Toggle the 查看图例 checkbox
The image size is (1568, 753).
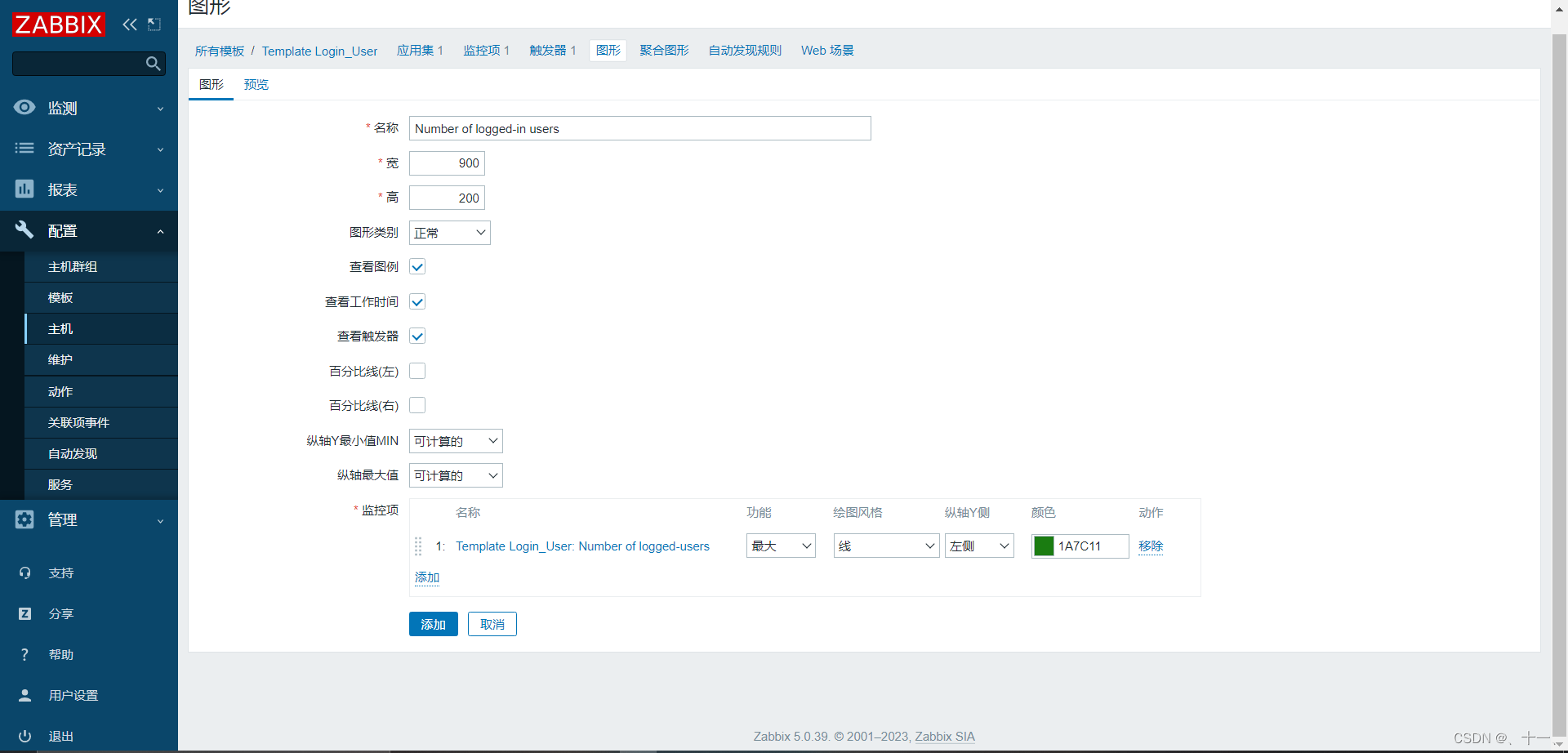click(417, 266)
